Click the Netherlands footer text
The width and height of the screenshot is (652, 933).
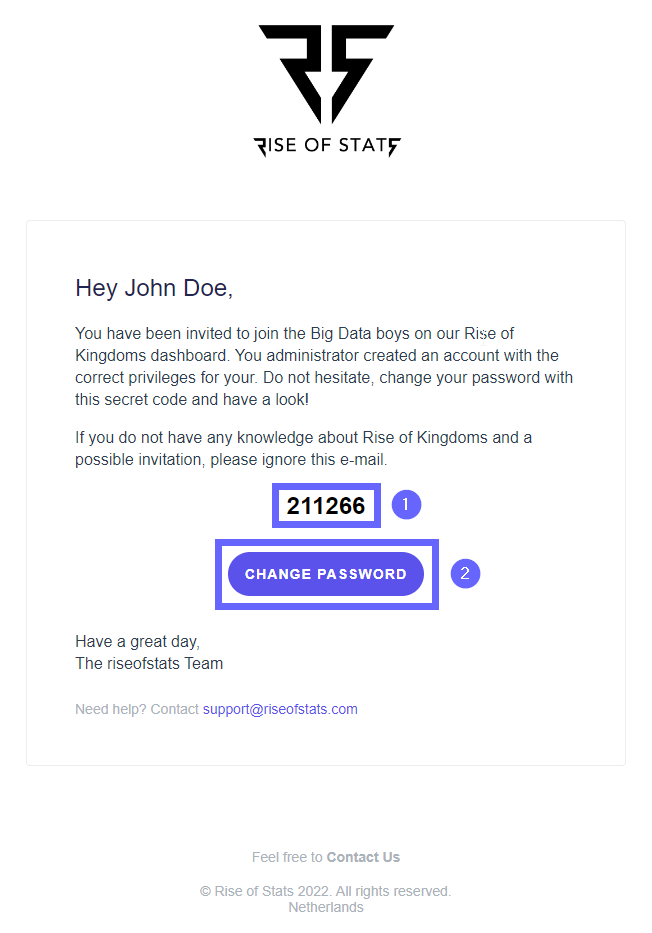(326, 908)
